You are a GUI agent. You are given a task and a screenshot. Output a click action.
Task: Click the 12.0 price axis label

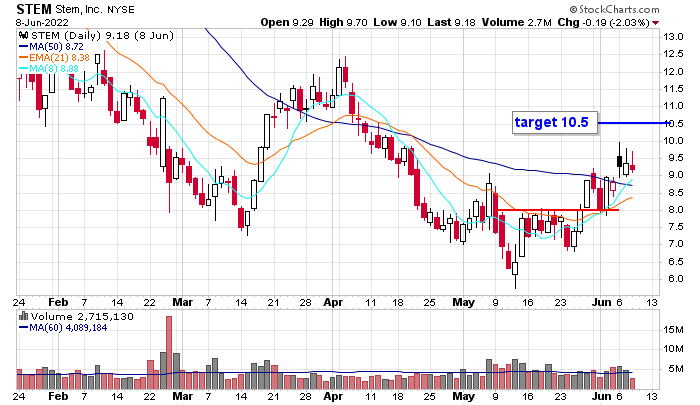(x=673, y=71)
